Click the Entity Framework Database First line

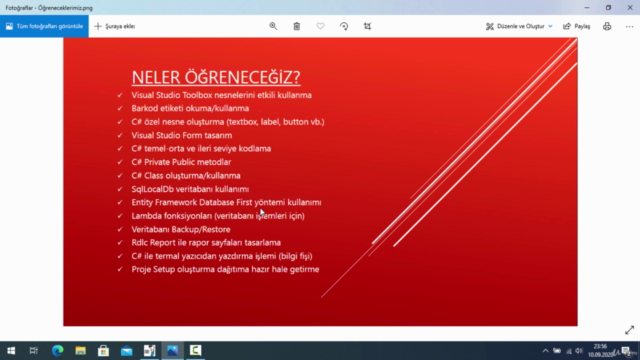(226, 202)
